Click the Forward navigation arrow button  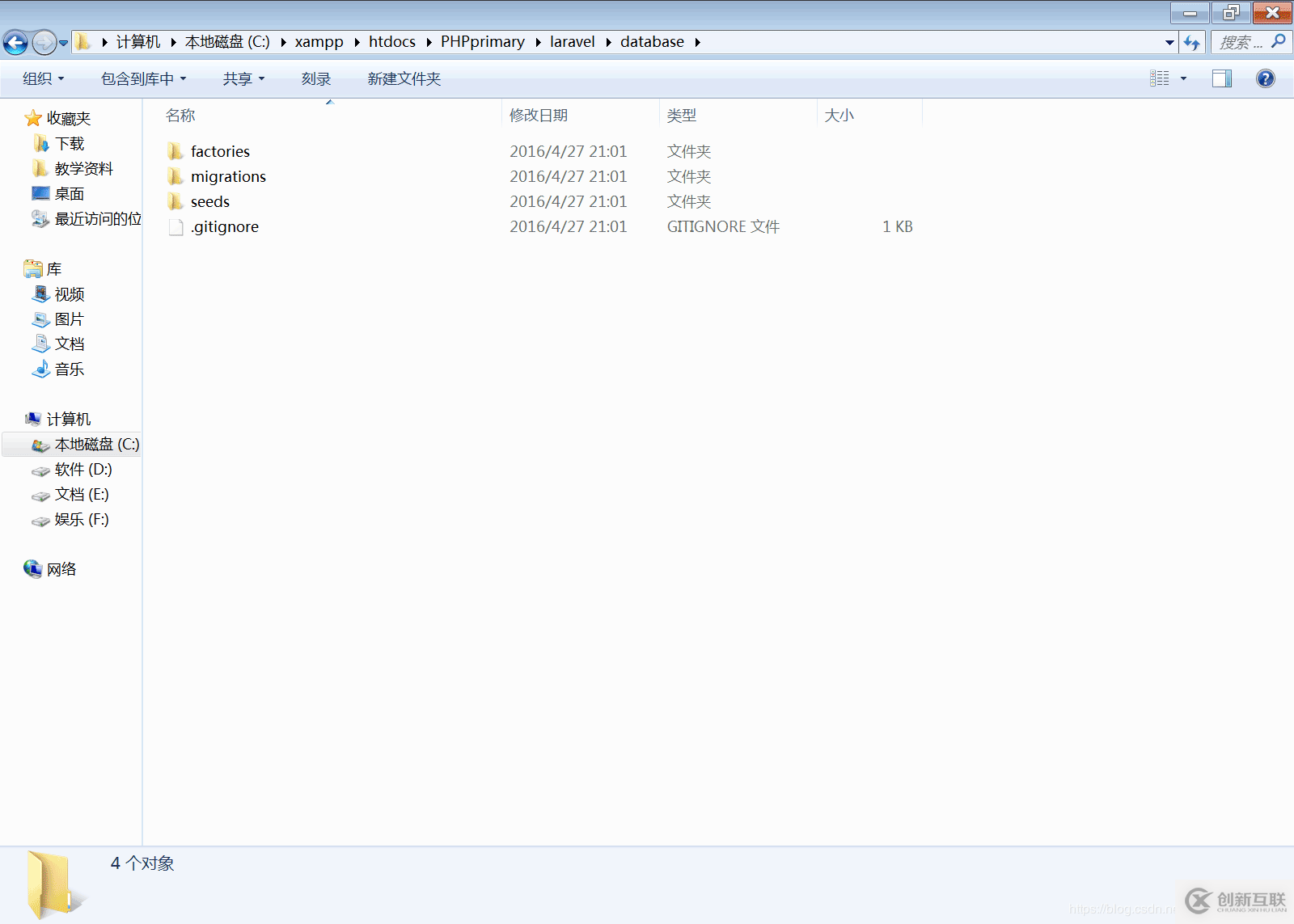pyautogui.click(x=44, y=42)
